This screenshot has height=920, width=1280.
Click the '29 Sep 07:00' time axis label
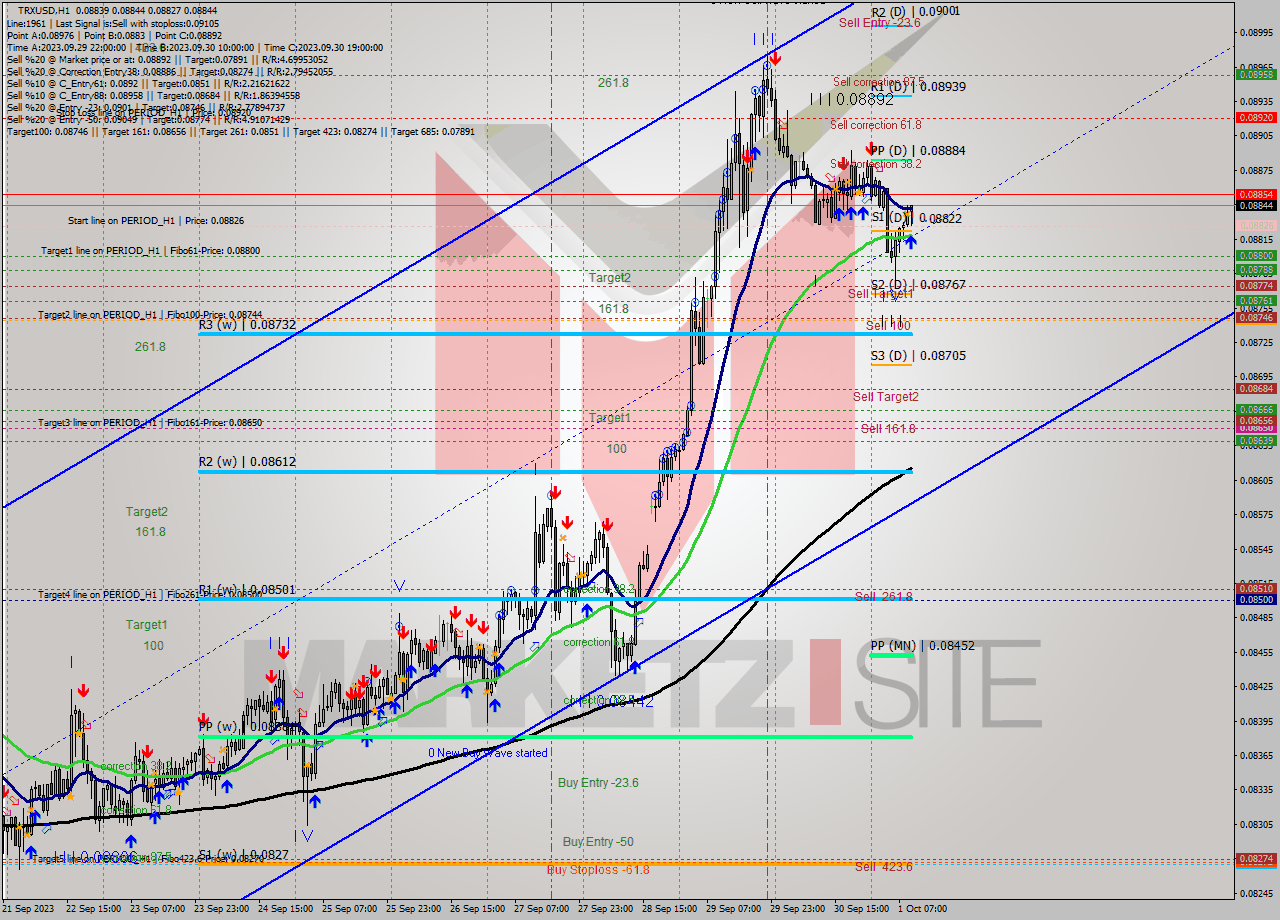734,909
